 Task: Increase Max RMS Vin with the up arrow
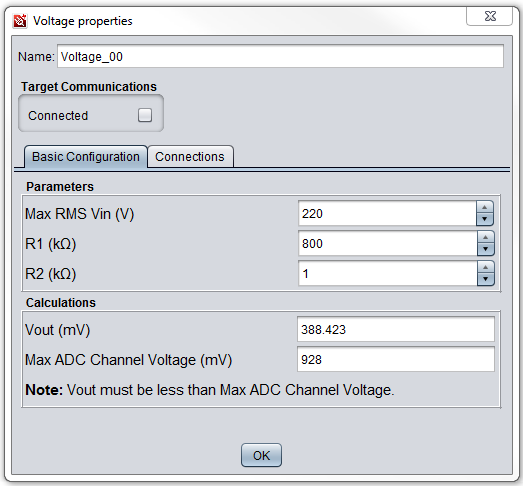(485, 207)
